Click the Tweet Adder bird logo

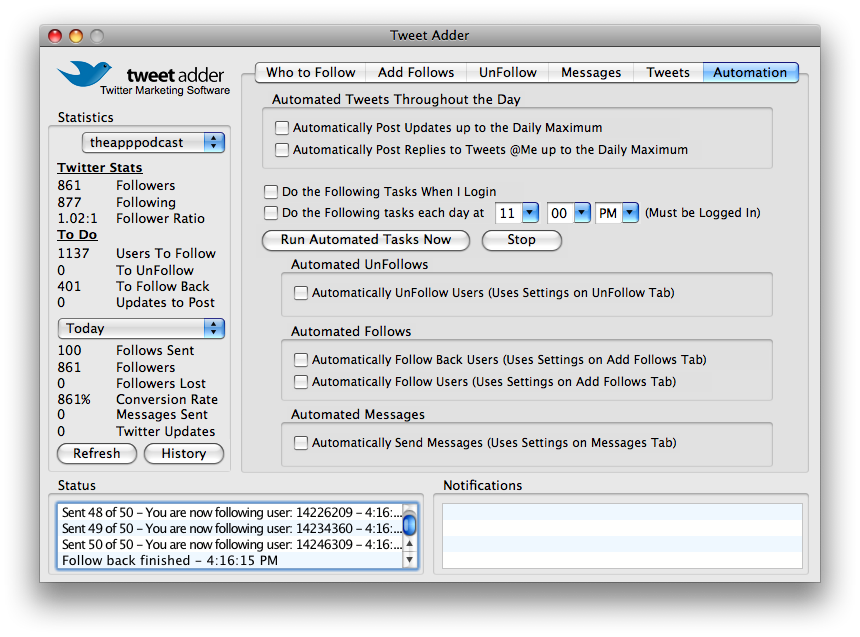click(85, 74)
